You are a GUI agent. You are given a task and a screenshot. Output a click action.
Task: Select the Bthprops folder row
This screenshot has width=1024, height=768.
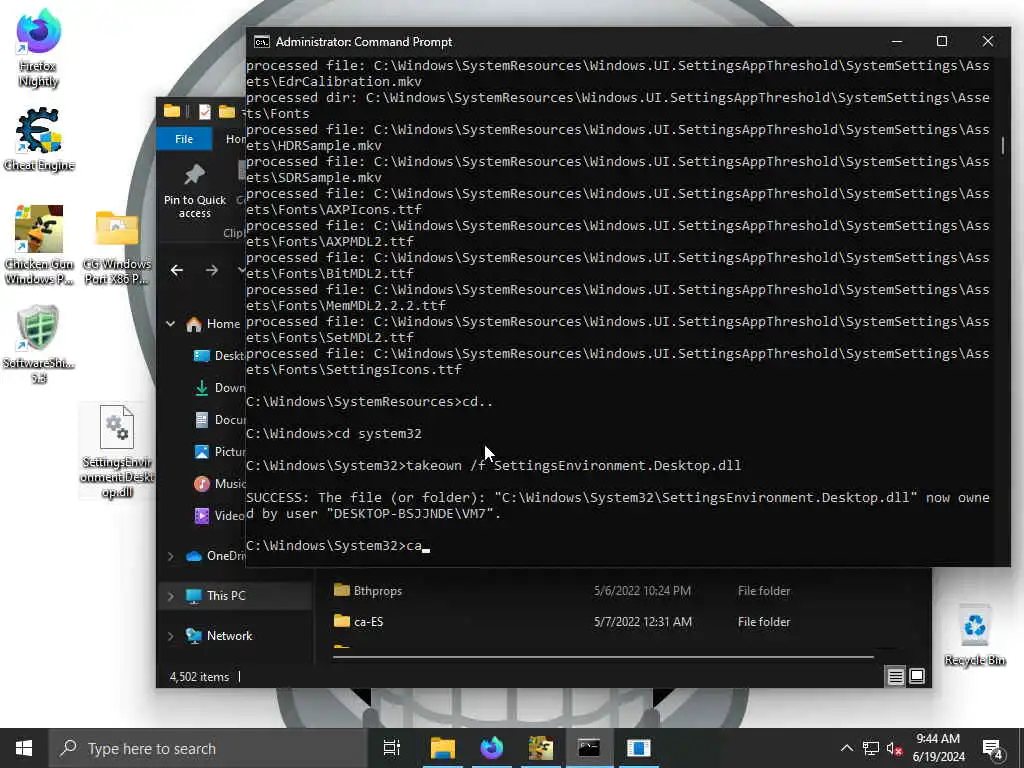click(601, 591)
